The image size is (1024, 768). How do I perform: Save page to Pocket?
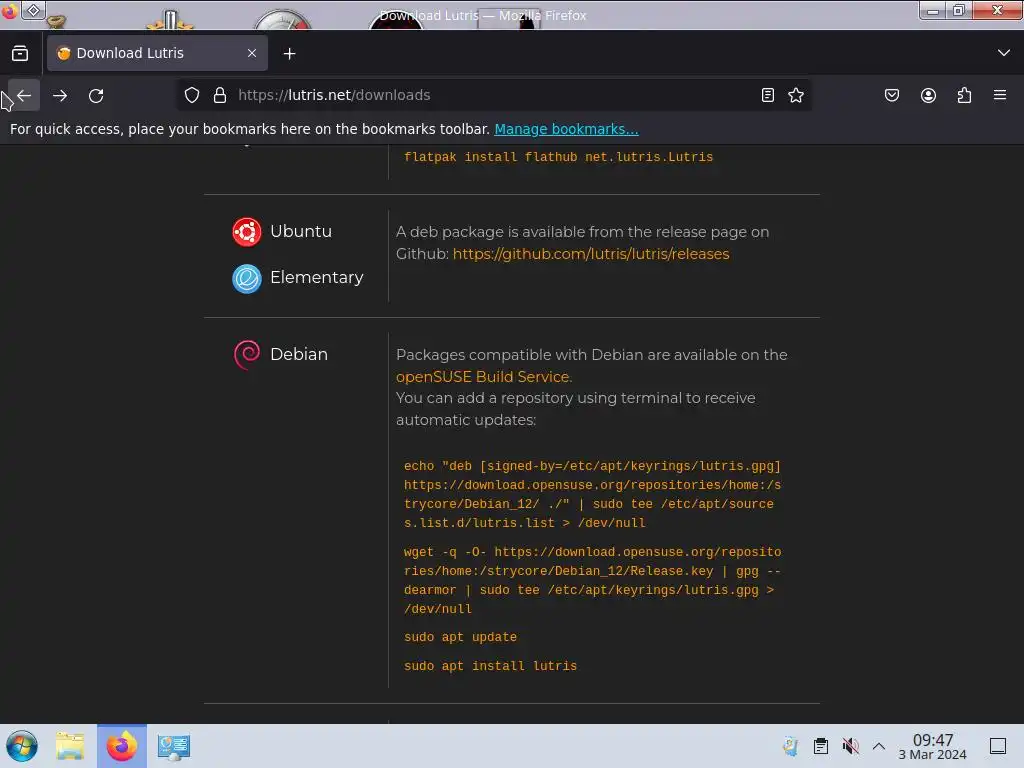click(892, 95)
